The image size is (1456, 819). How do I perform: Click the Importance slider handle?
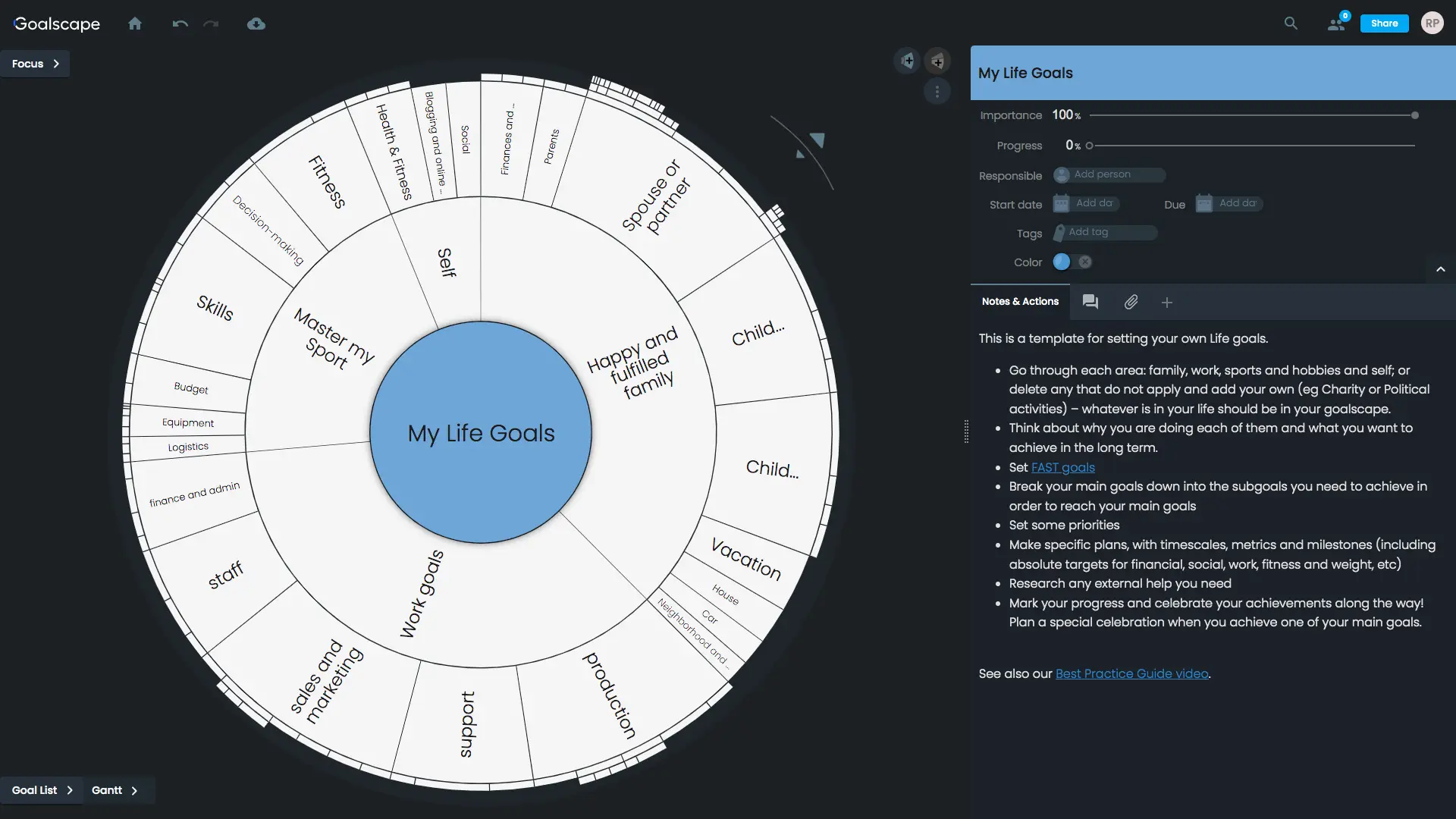coord(1415,115)
